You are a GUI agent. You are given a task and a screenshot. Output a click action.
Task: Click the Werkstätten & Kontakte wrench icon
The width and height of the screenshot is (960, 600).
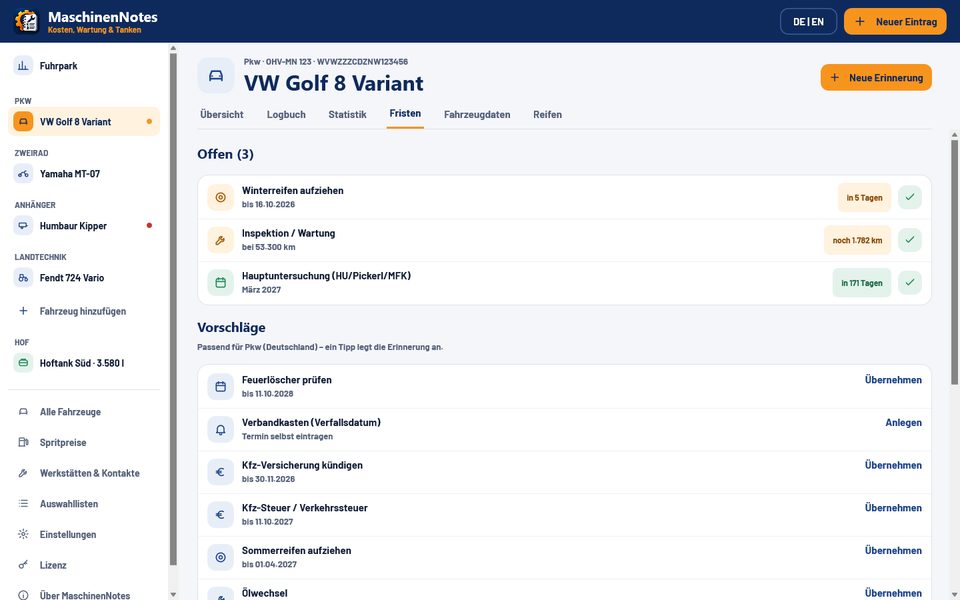pyautogui.click(x=23, y=473)
